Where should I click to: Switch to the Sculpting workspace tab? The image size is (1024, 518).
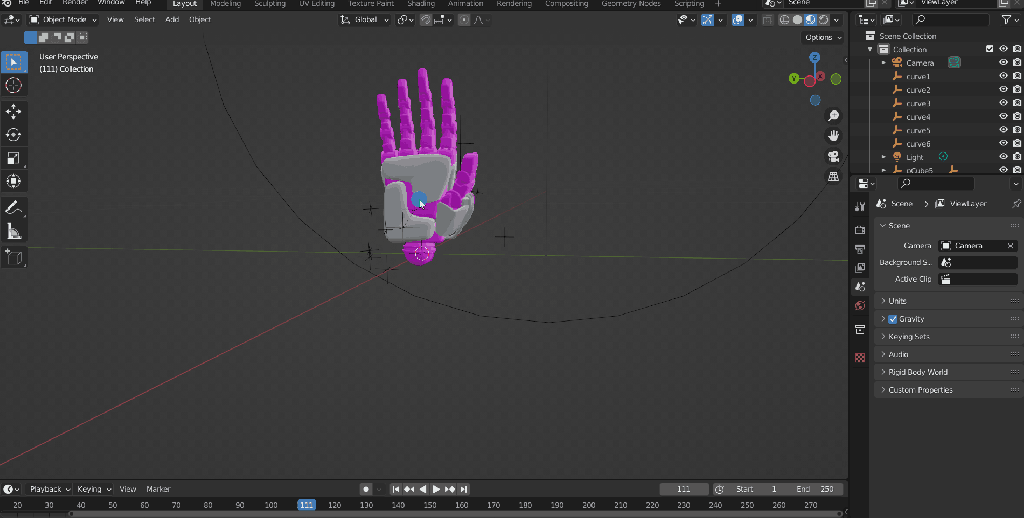point(269,4)
